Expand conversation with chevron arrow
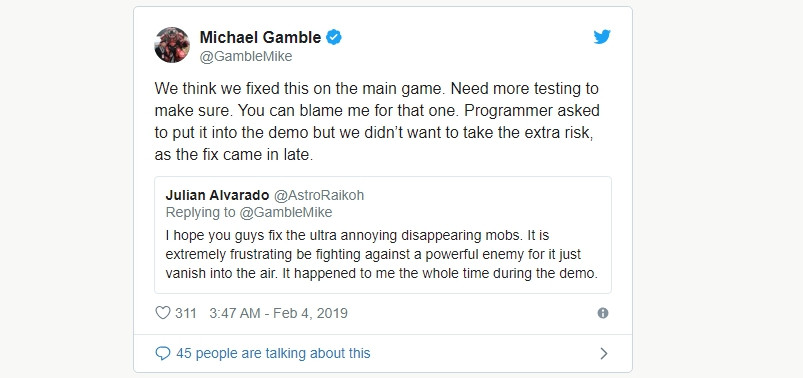The image size is (803, 378). (604, 353)
